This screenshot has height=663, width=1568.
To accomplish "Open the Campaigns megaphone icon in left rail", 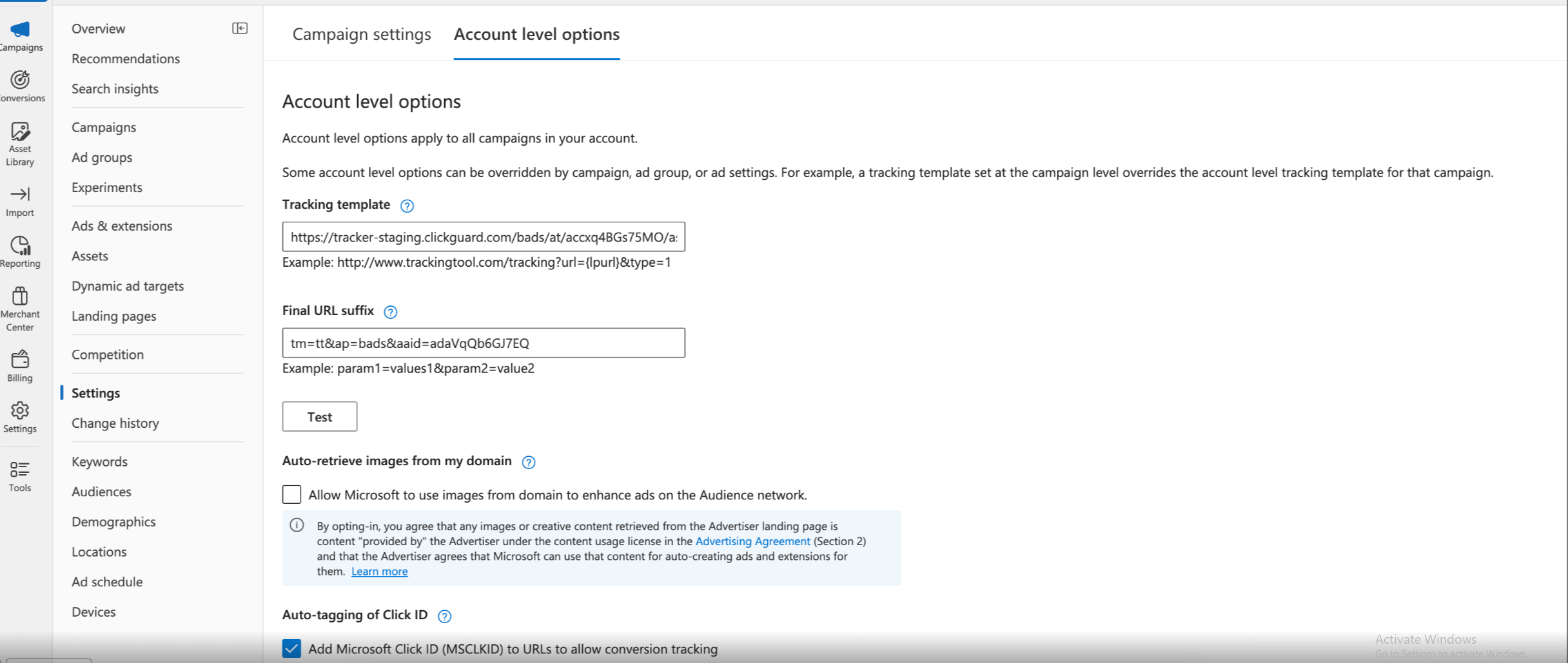I will 20,30.
